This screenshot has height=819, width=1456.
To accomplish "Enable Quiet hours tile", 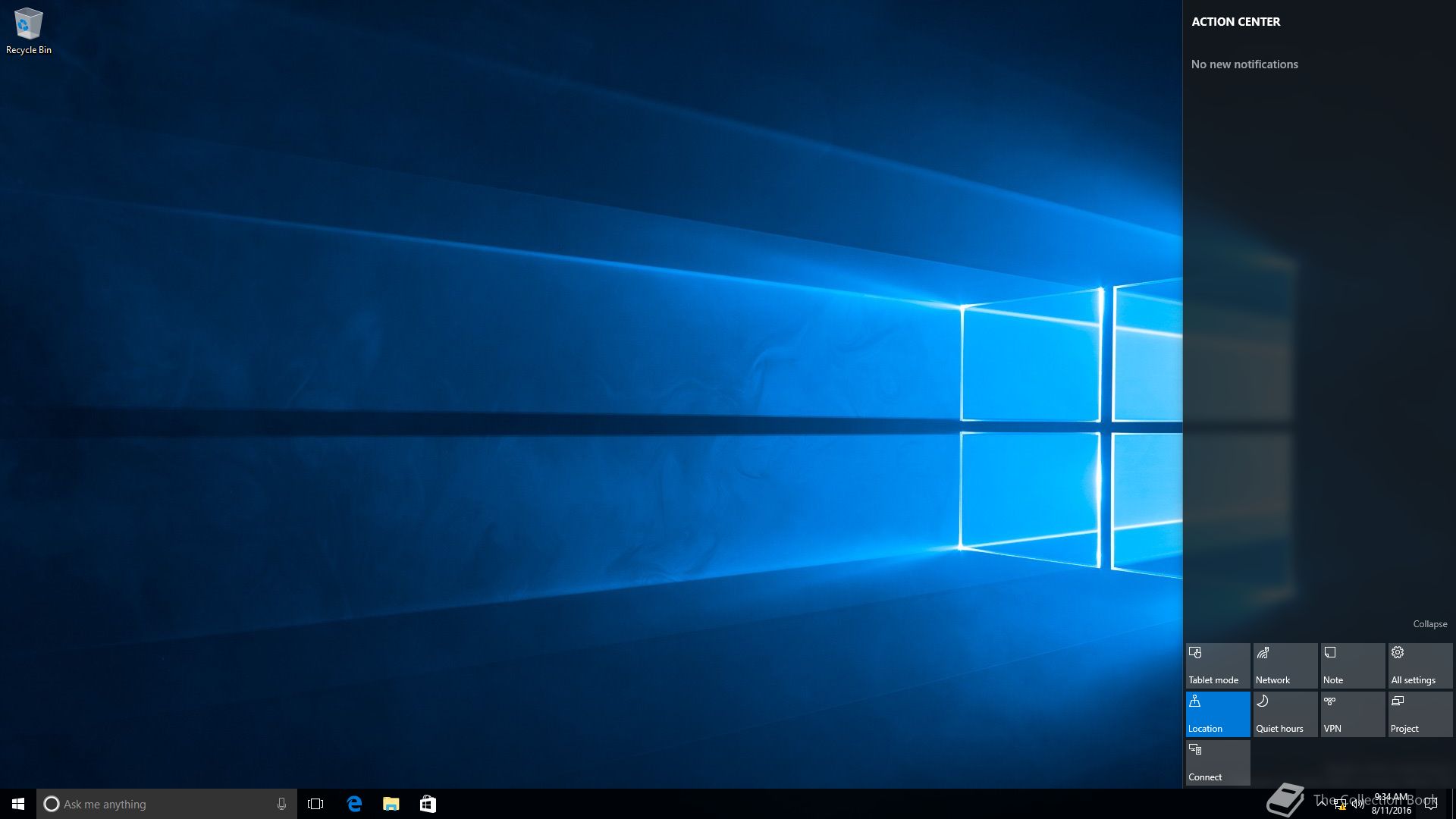I will point(1285,714).
